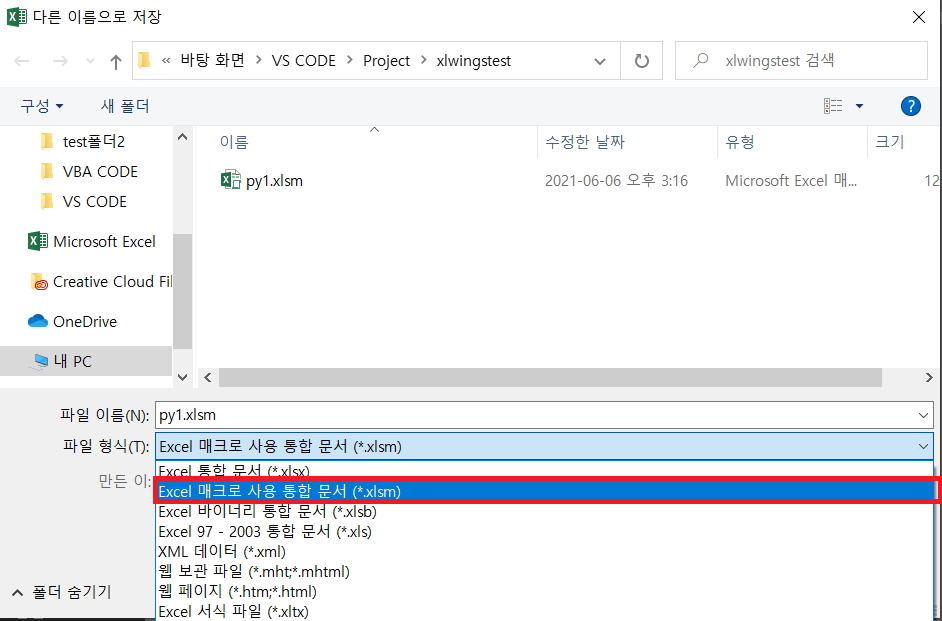Click file list scroll left arrow
Viewport: 942px width, 621px height.
[x=208, y=378]
